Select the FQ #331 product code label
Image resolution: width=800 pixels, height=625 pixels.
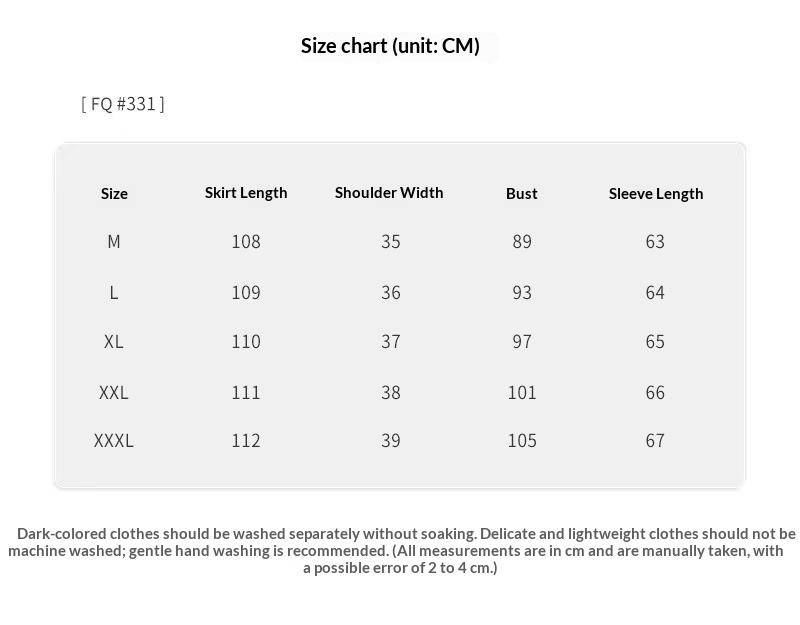pyautogui.click(x=123, y=104)
